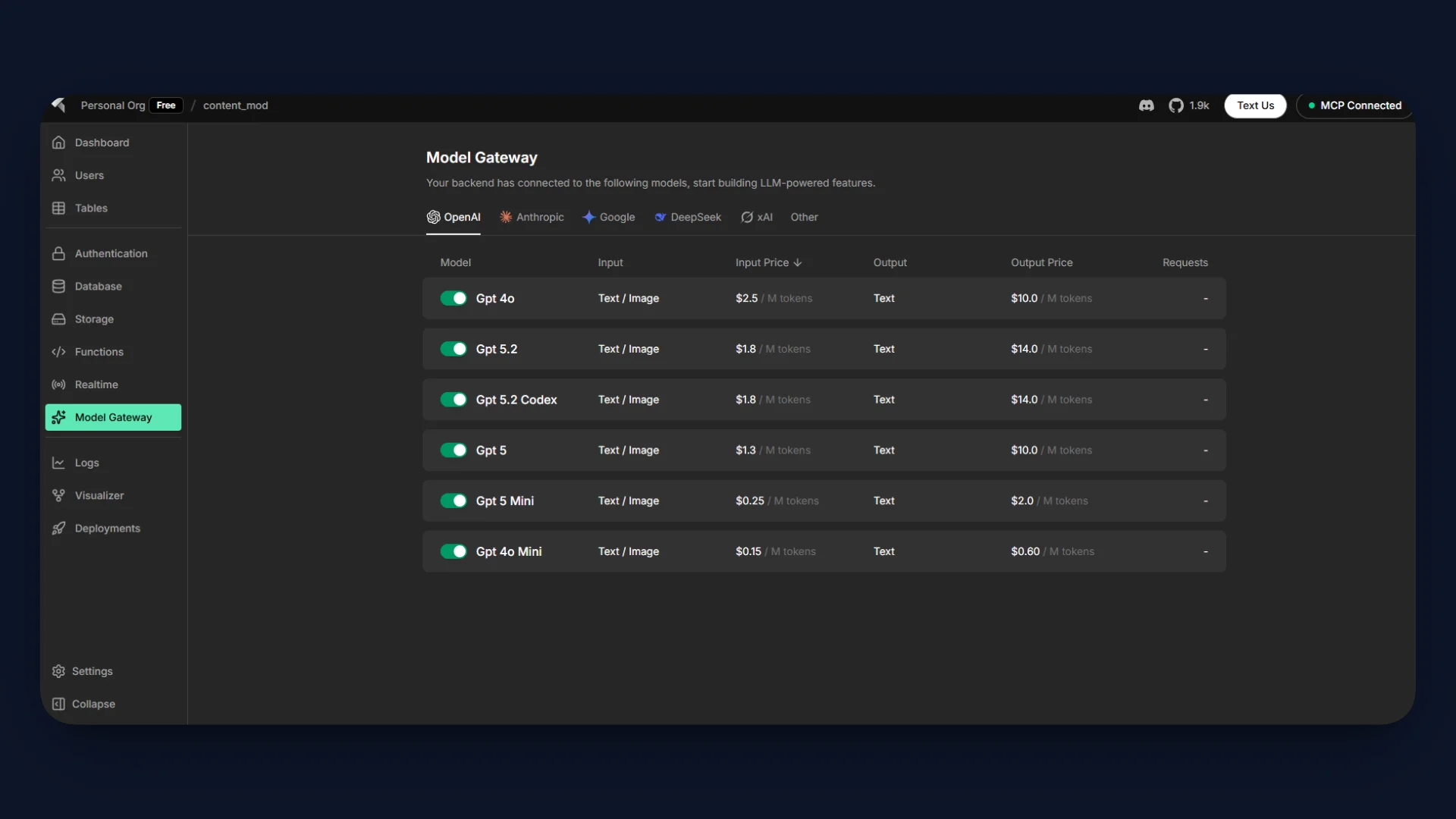Image resolution: width=1456 pixels, height=819 pixels.
Task: Open the Functions code icon item
Action: [x=58, y=352]
